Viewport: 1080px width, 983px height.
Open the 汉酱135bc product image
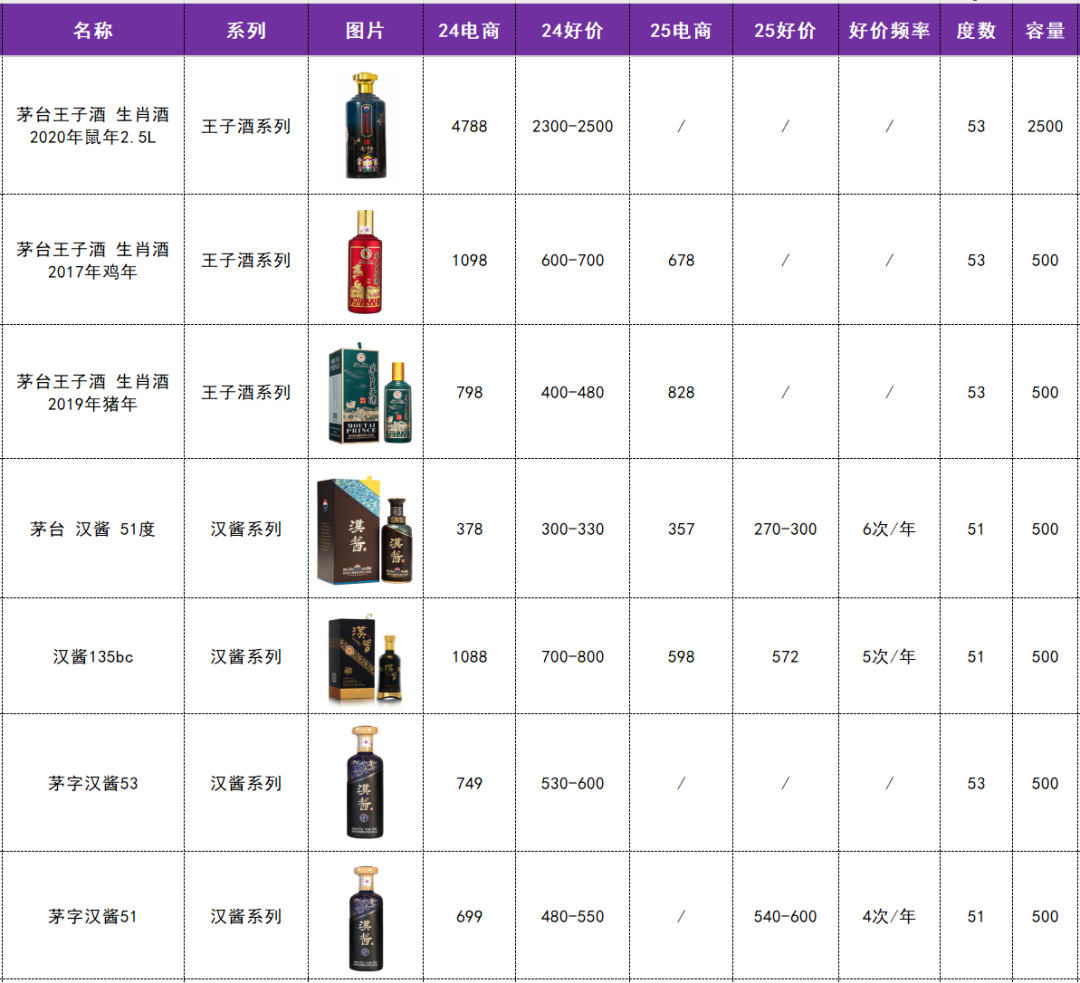click(365, 659)
